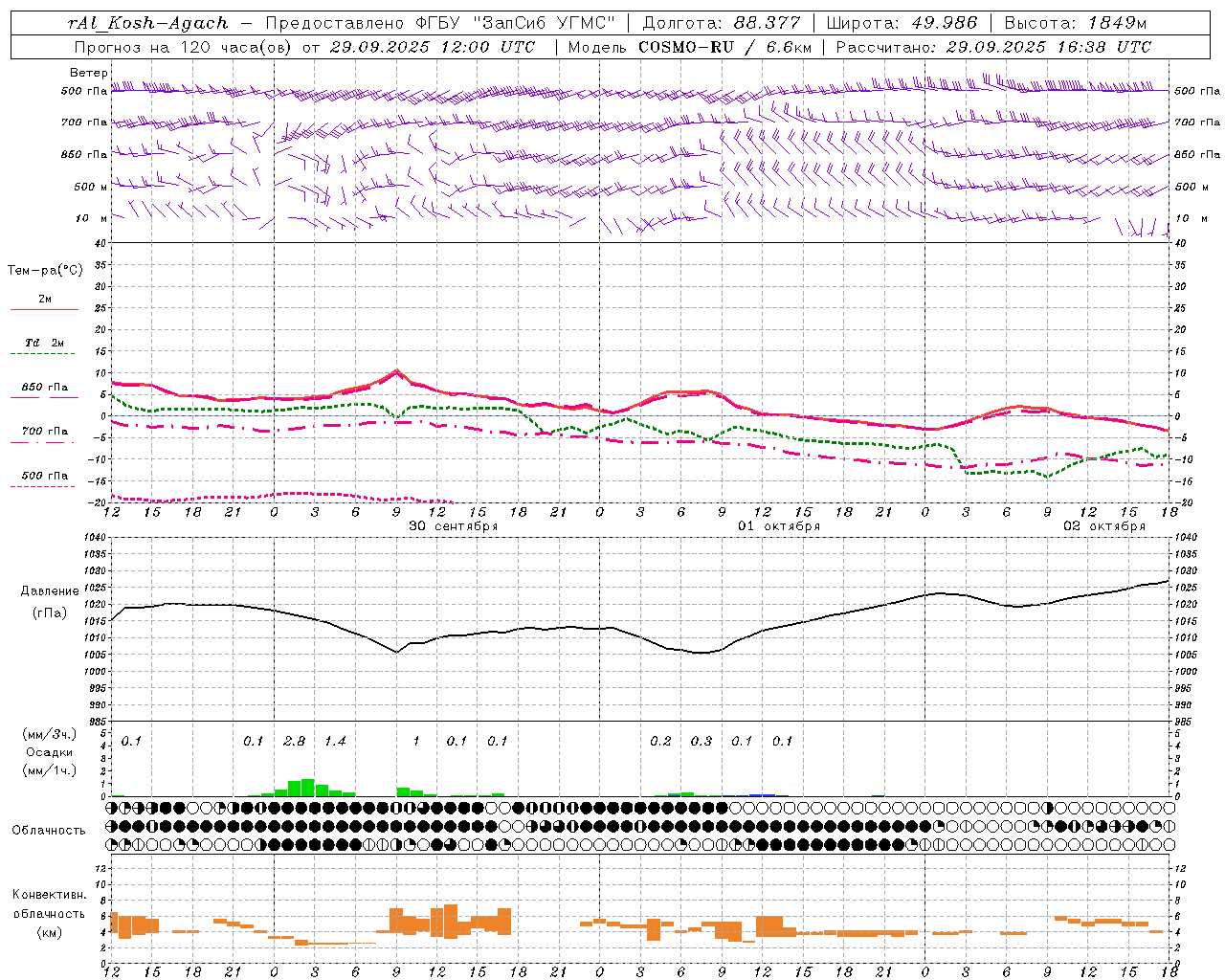Click the Ветер wind panel label
This screenshot has height=980, width=1225.
pos(89,73)
